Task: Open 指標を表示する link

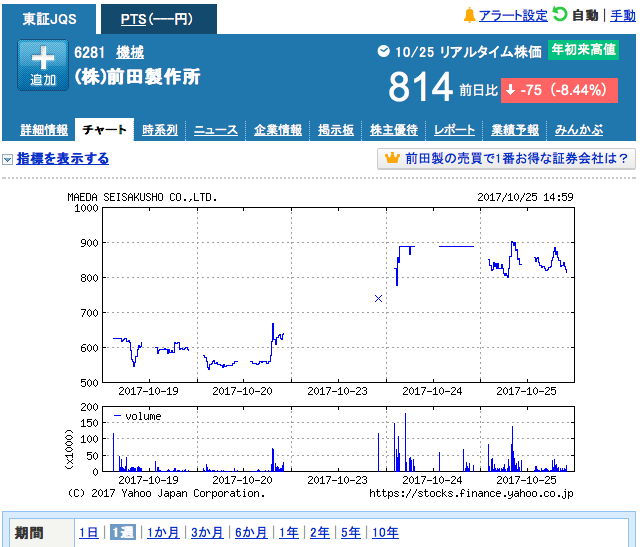Action: click(63, 159)
